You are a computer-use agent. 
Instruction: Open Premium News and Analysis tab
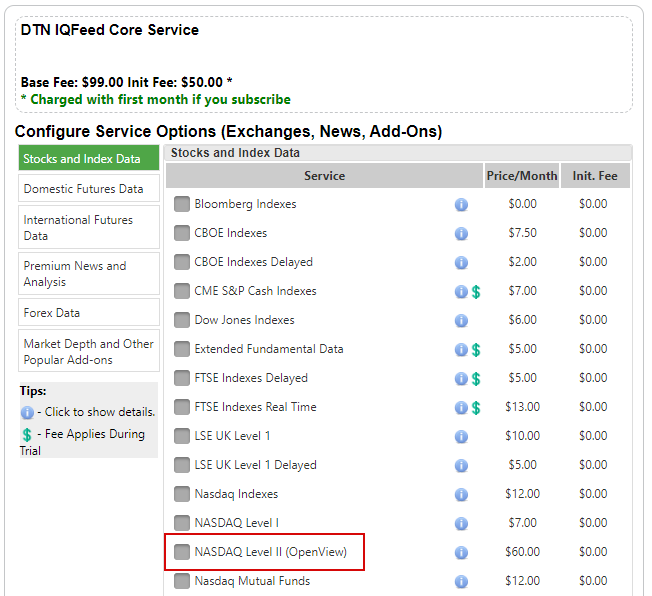[89, 273]
